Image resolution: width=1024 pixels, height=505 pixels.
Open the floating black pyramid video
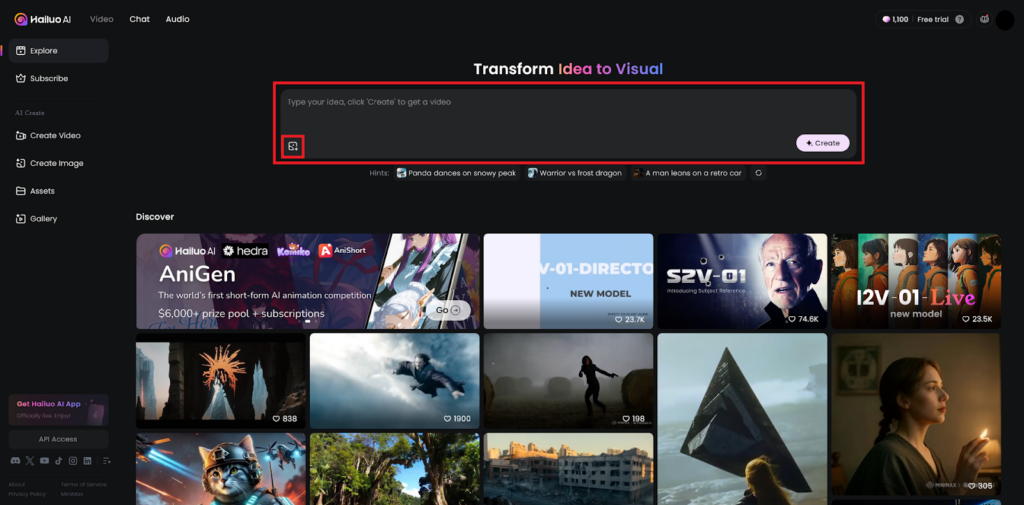point(742,419)
